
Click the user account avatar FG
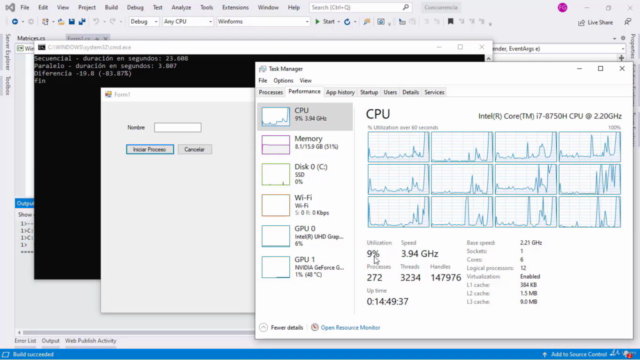pyautogui.click(x=562, y=7)
